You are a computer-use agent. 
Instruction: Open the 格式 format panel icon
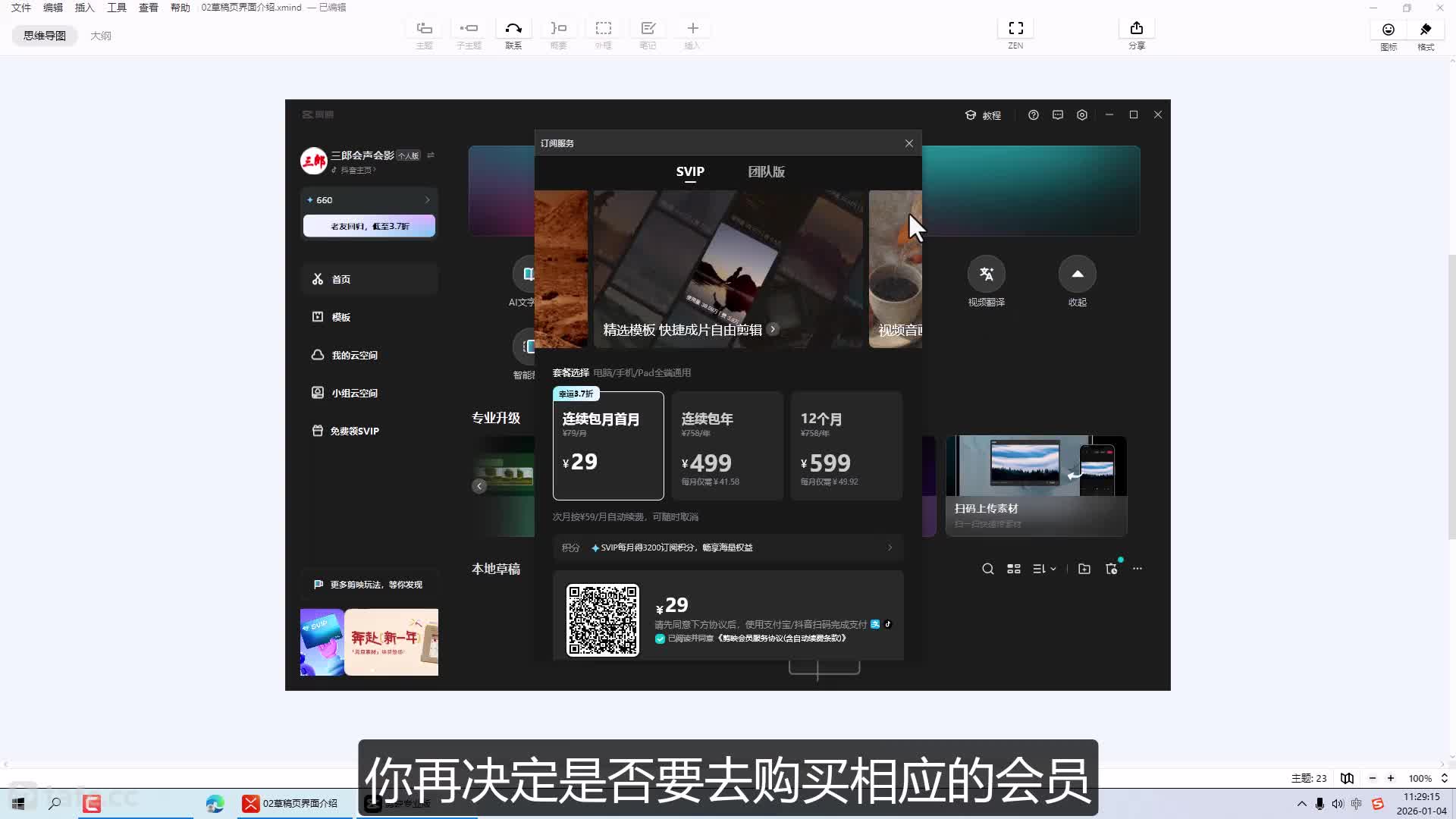(1426, 30)
